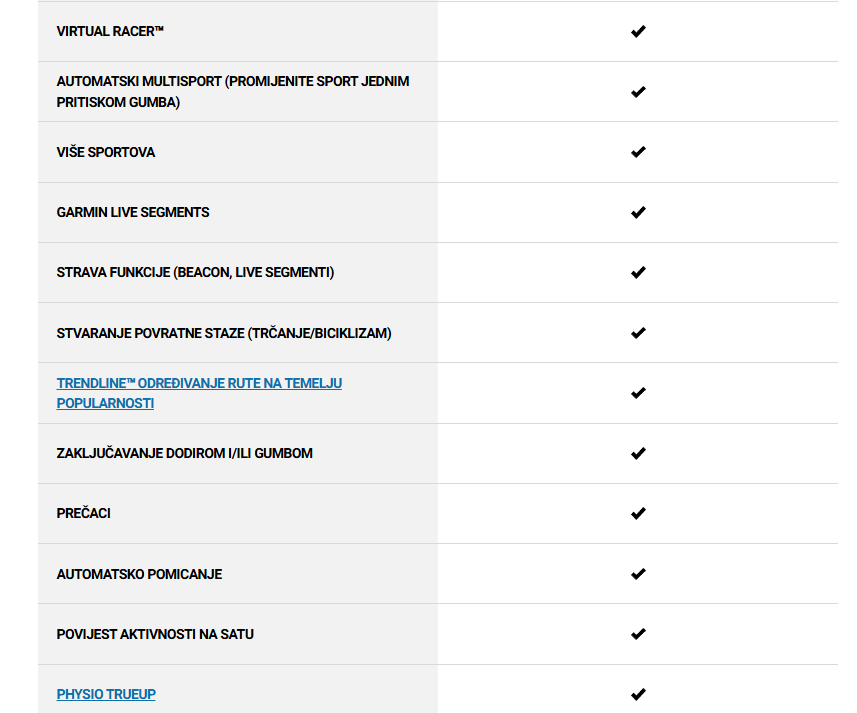Click the checkmark beside Više sportova

click(x=638, y=152)
